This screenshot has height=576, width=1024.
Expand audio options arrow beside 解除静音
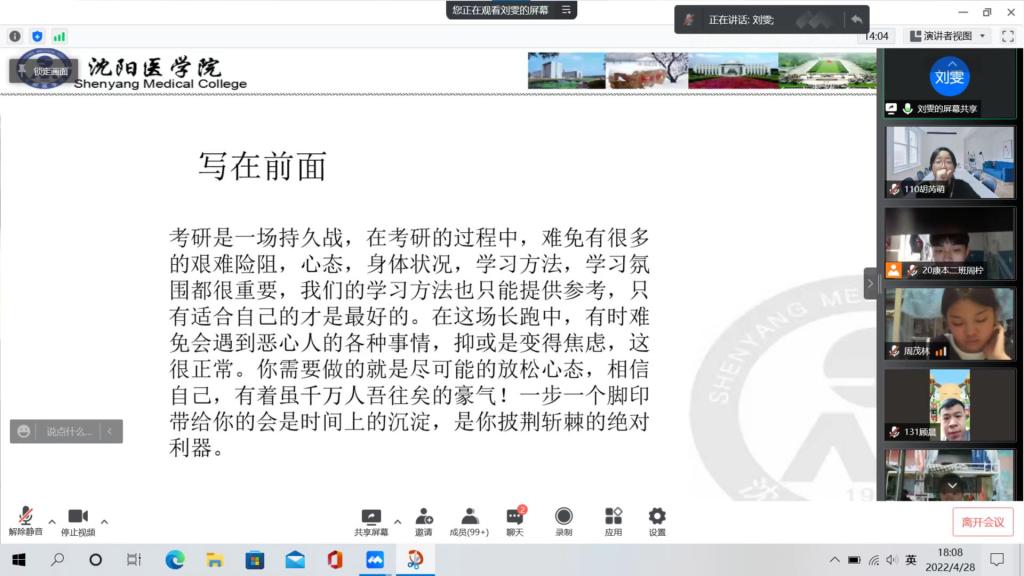pos(51,521)
